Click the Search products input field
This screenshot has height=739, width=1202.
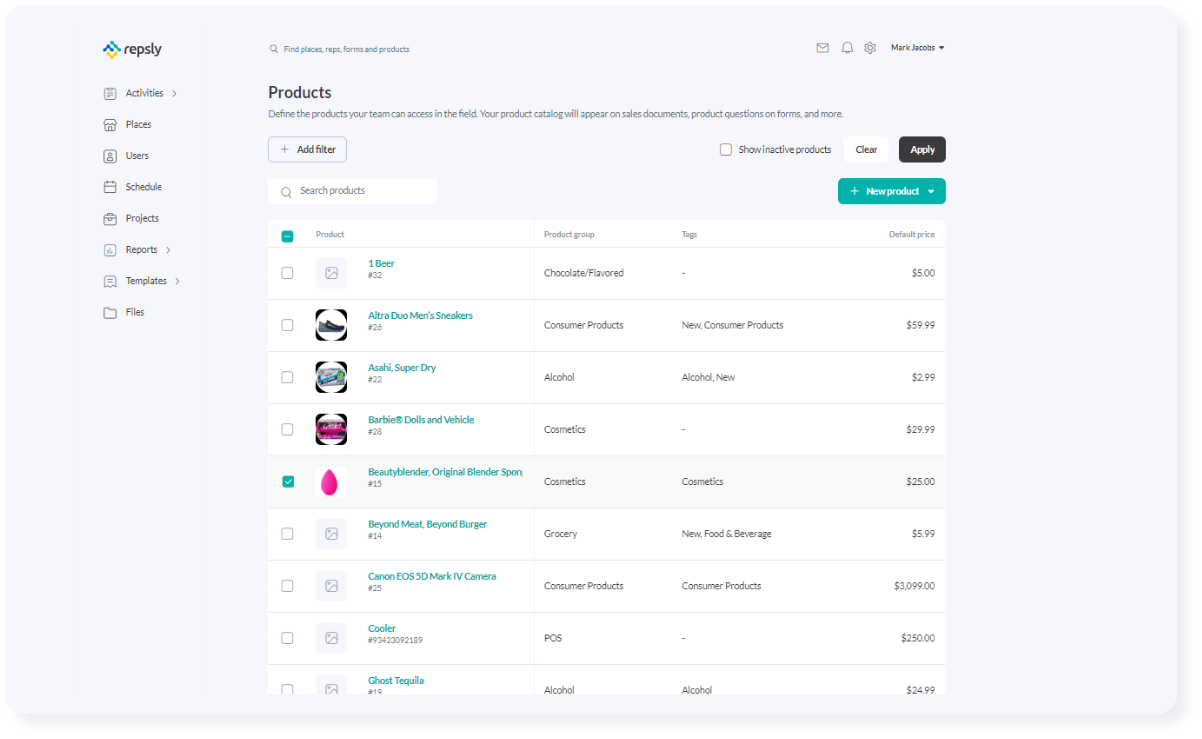pos(352,191)
